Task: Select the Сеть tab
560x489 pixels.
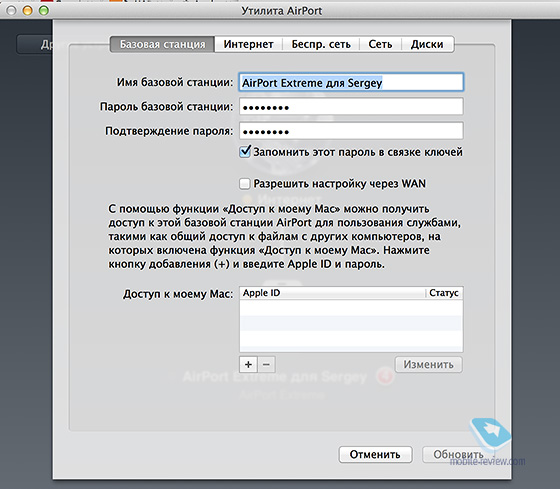Action: coord(380,44)
